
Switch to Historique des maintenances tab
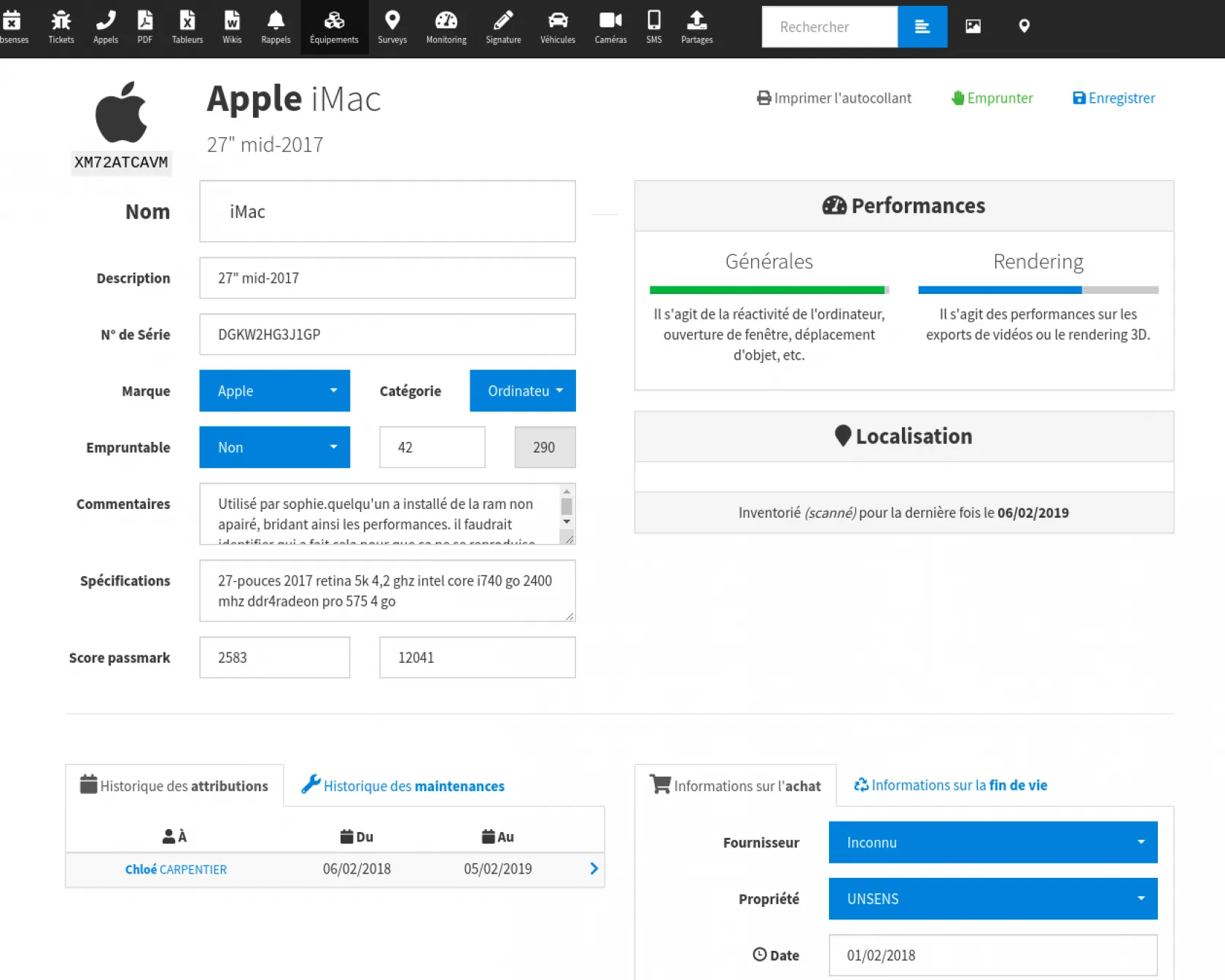point(403,786)
